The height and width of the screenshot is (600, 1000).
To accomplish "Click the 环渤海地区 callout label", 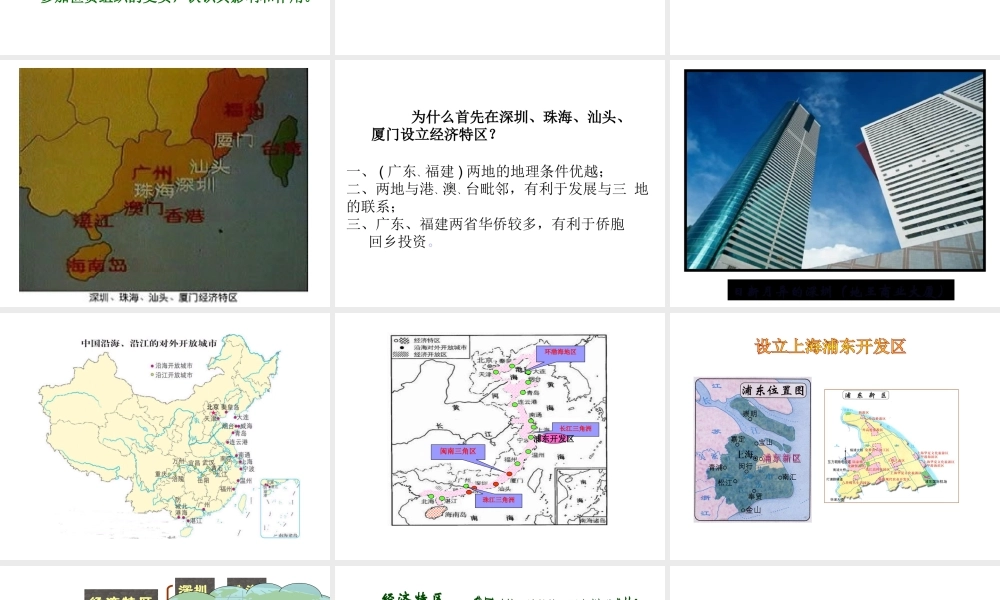I will (x=561, y=352).
